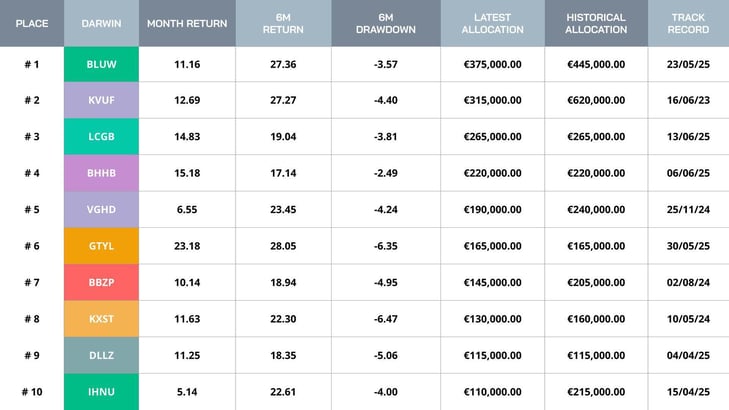729x410 pixels.
Task: Select the DLLZ ticker cell
Action: pos(101,355)
